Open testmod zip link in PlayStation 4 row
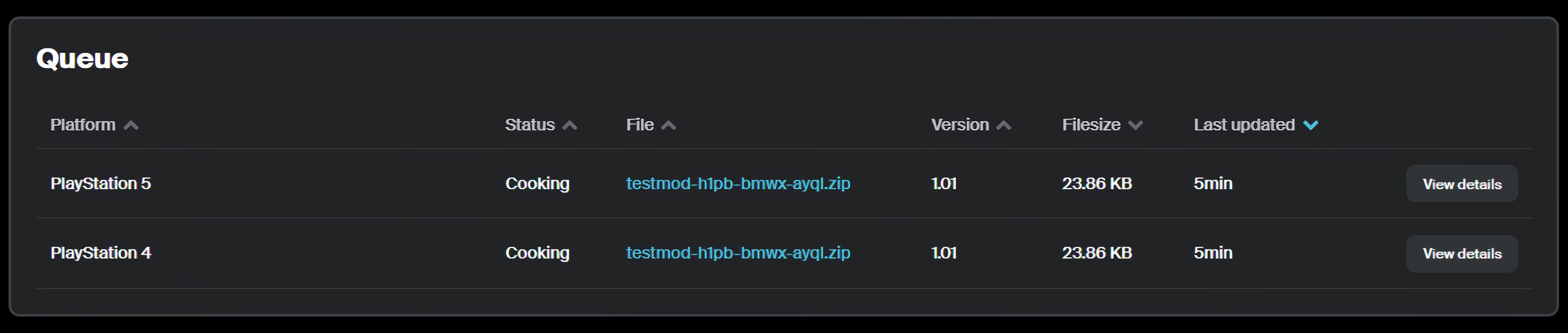The height and width of the screenshot is (333, 1568). (738, 253)
